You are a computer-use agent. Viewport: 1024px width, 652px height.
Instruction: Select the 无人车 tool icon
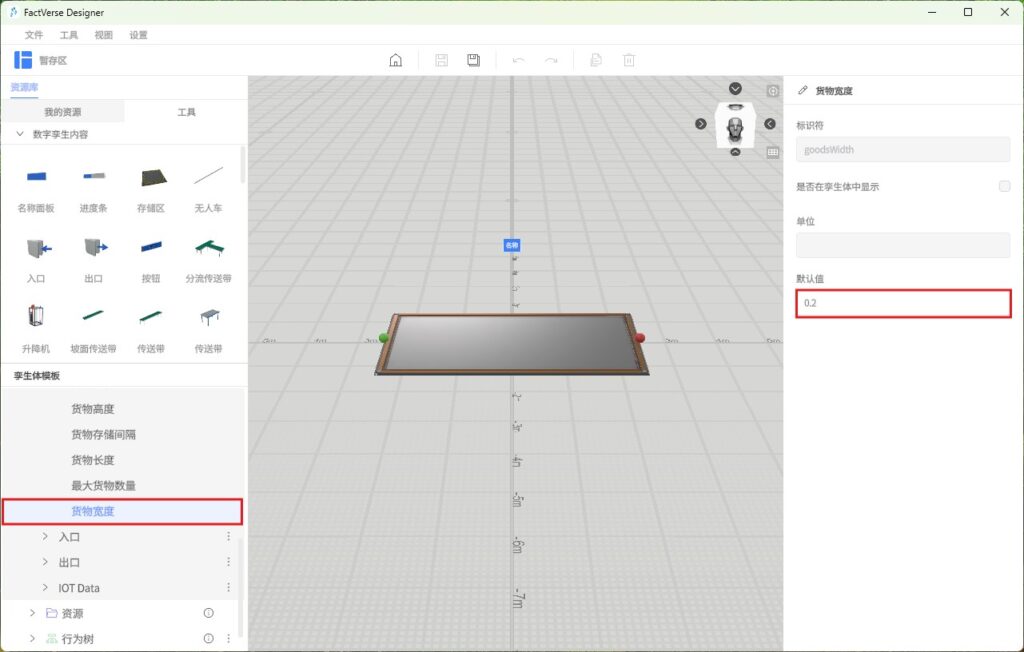point(208,178)
